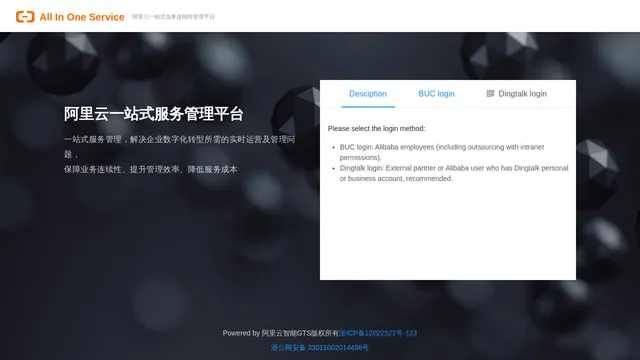Click 'Please select the login method:' text
This screenshot has width=640, height=360.
376,129
